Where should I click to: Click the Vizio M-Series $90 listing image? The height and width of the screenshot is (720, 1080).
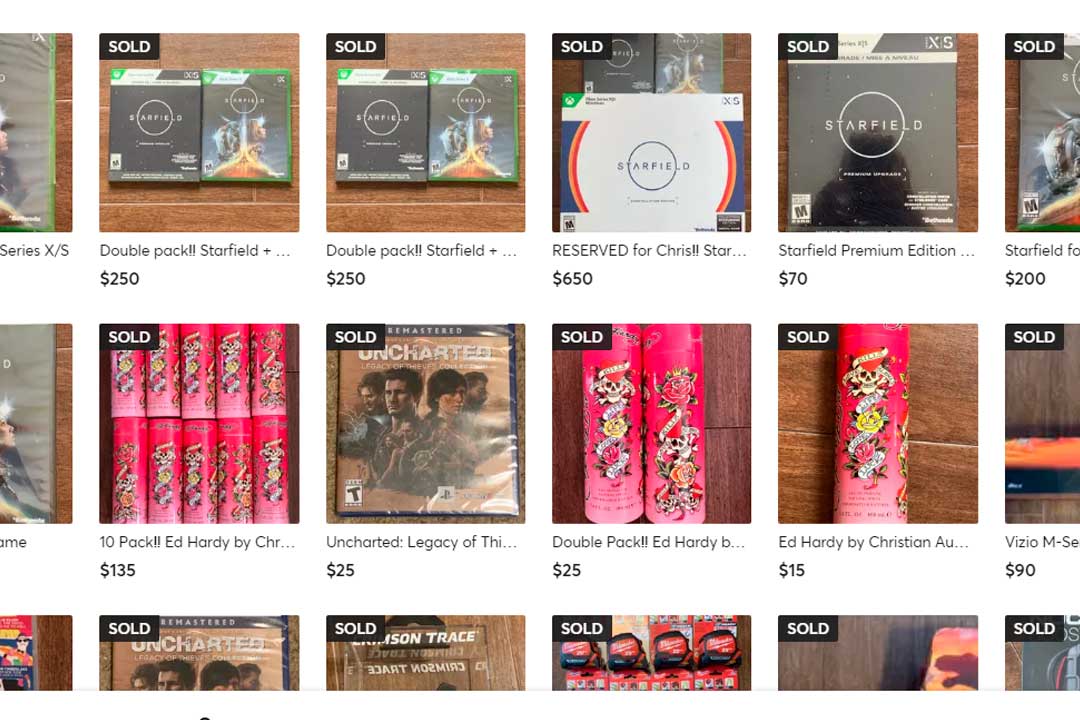1042,424
